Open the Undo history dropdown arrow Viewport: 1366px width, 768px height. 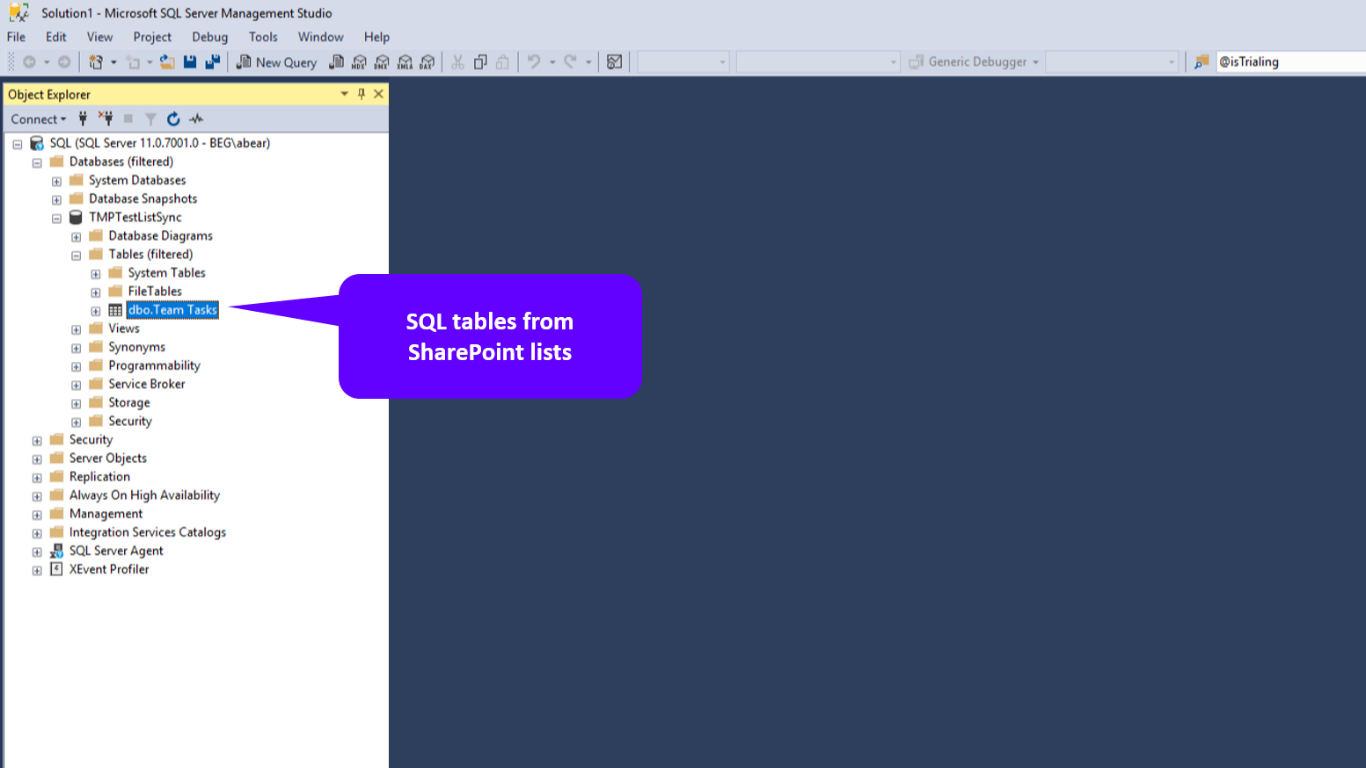pos(552,62)
